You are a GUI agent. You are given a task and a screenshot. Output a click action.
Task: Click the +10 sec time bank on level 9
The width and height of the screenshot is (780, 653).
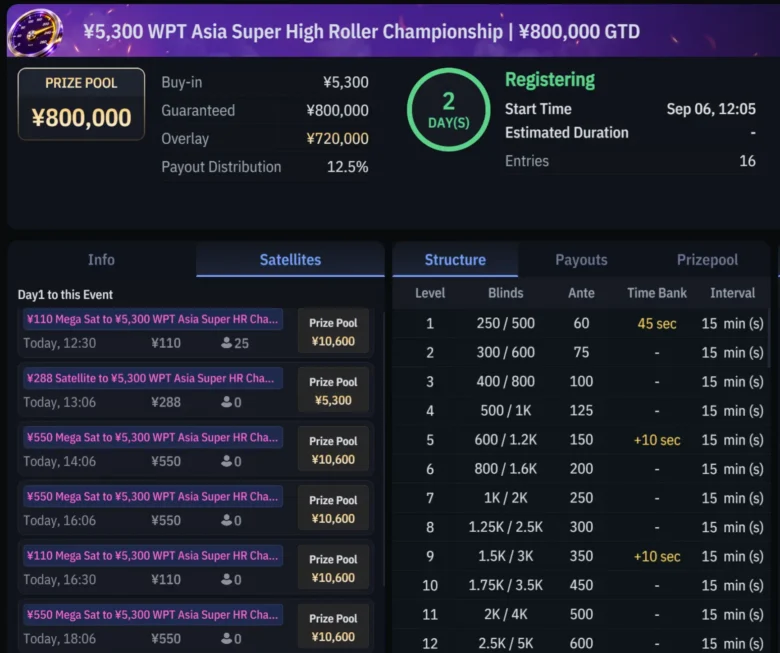pos(657,557)
